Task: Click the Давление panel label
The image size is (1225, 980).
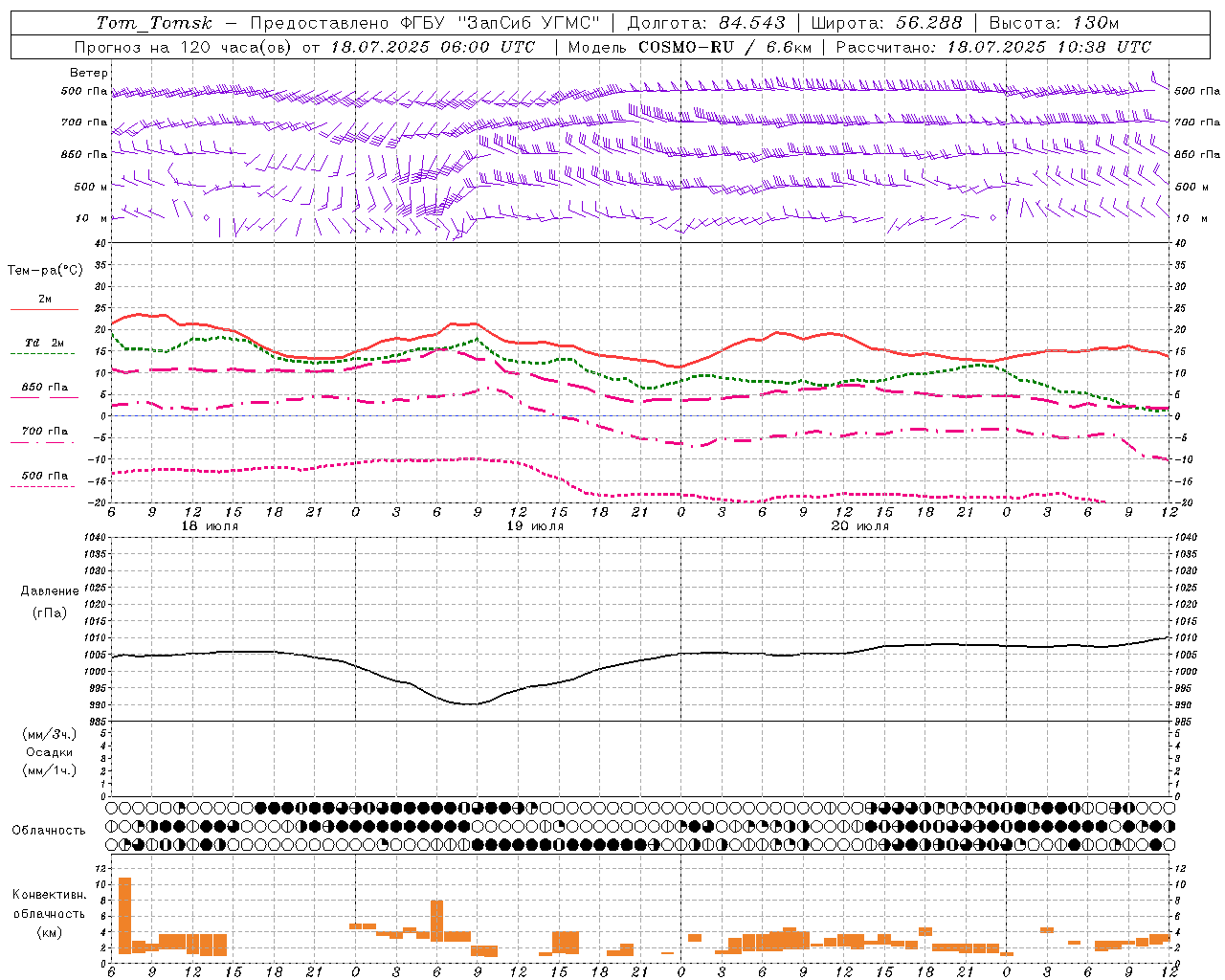Action: pos(50,591)
